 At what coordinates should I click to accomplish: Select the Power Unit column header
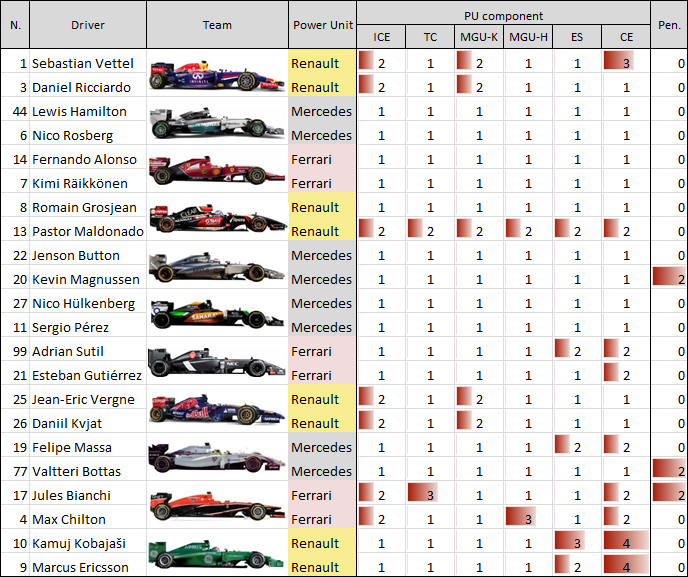pyautogui.click(x=322, y=25)
